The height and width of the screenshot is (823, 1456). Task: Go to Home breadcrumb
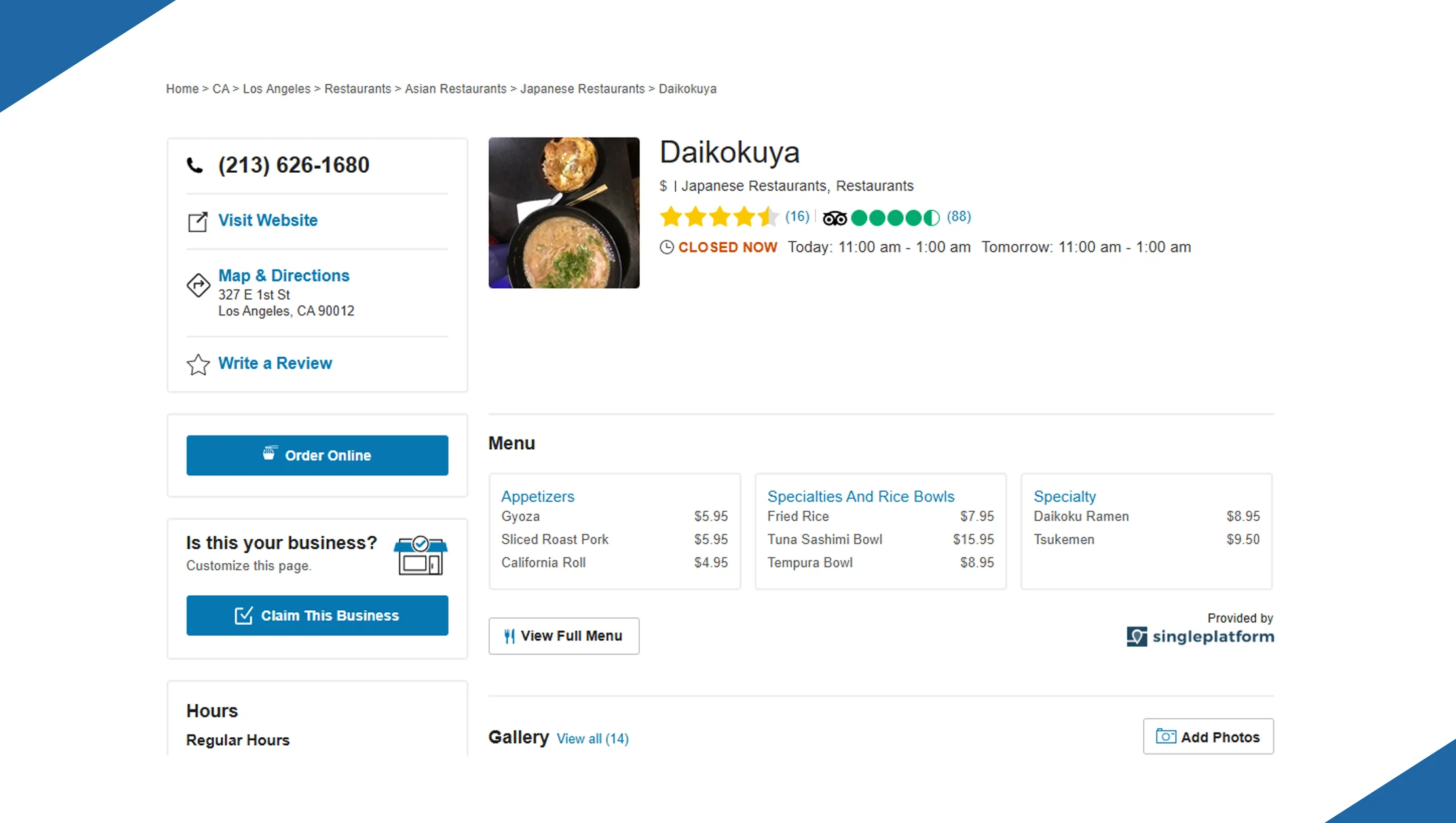pos(182,89)
